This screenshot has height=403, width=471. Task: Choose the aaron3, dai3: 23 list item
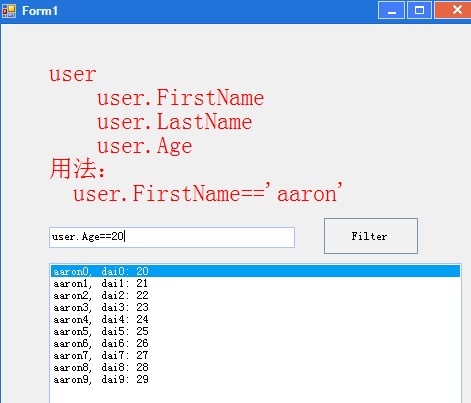pyautogui.click(x=255, y=307)
